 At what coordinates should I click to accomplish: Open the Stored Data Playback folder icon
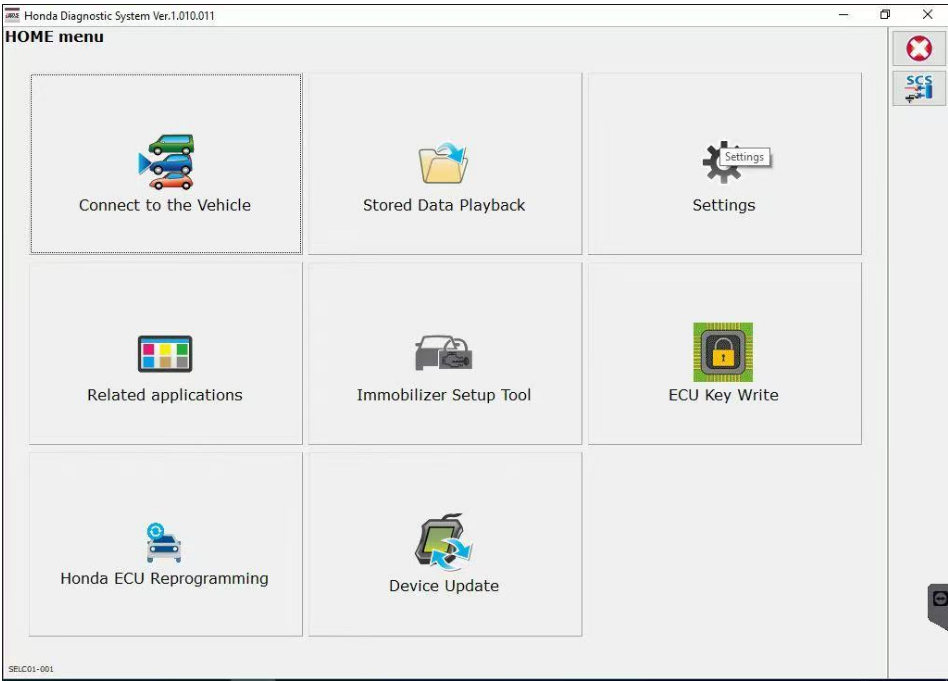point(443,163)
